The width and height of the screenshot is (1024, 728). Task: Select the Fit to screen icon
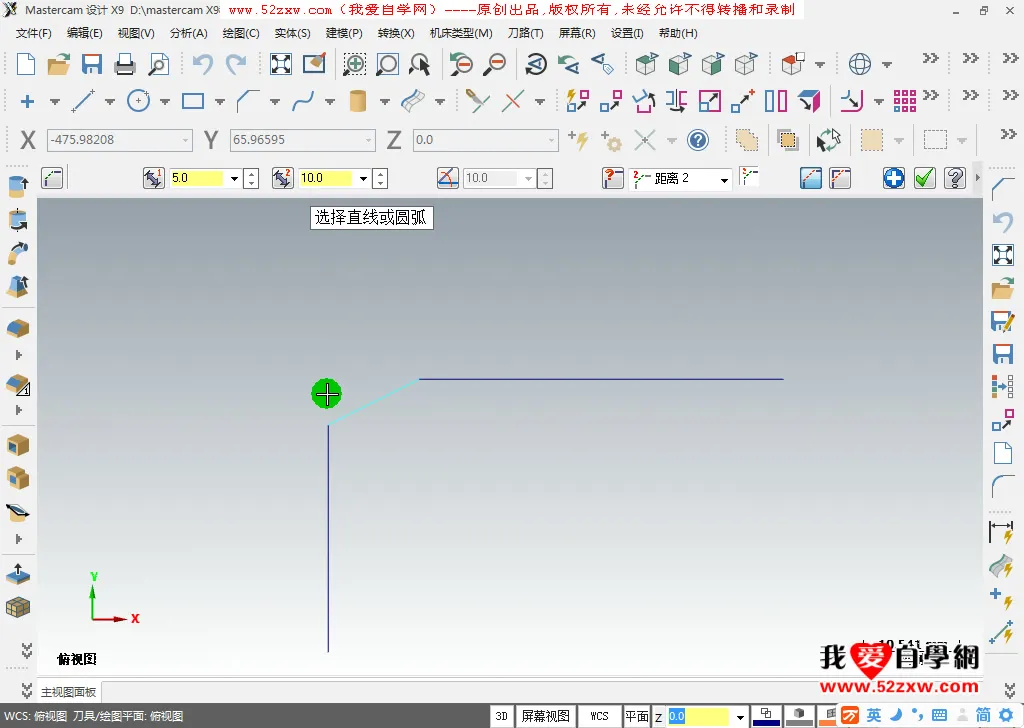coord(281,65)
